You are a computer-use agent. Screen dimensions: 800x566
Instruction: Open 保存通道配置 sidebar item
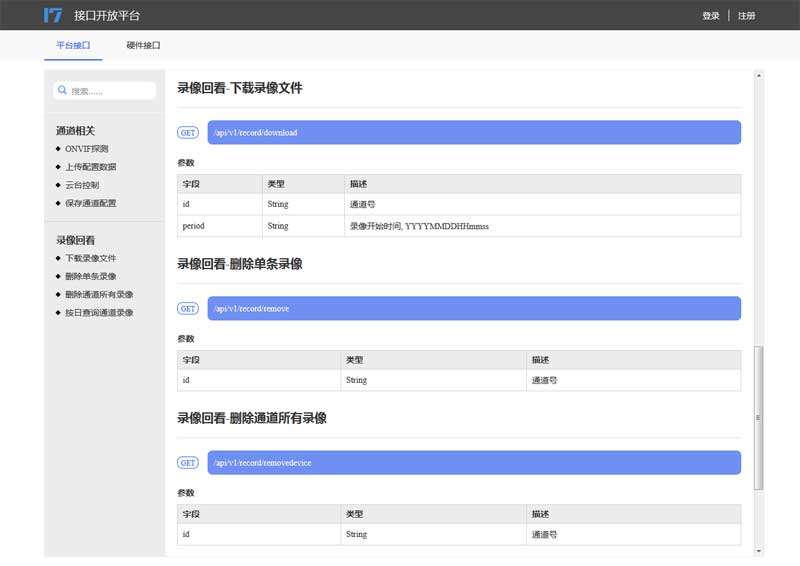tap(90, 203)
